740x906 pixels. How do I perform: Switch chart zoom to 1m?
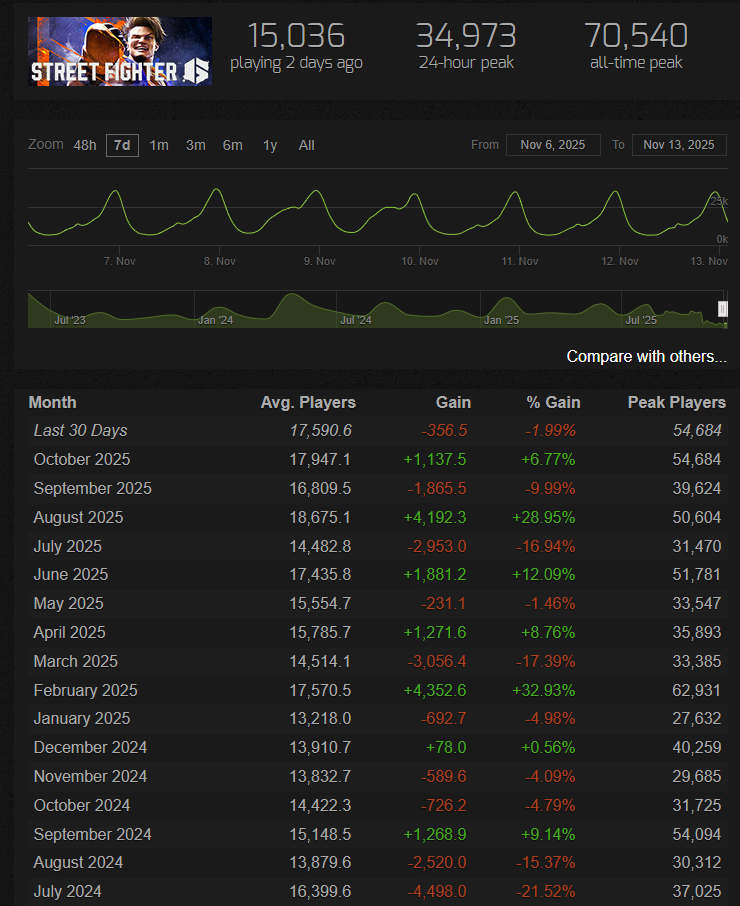click(159, 145)
